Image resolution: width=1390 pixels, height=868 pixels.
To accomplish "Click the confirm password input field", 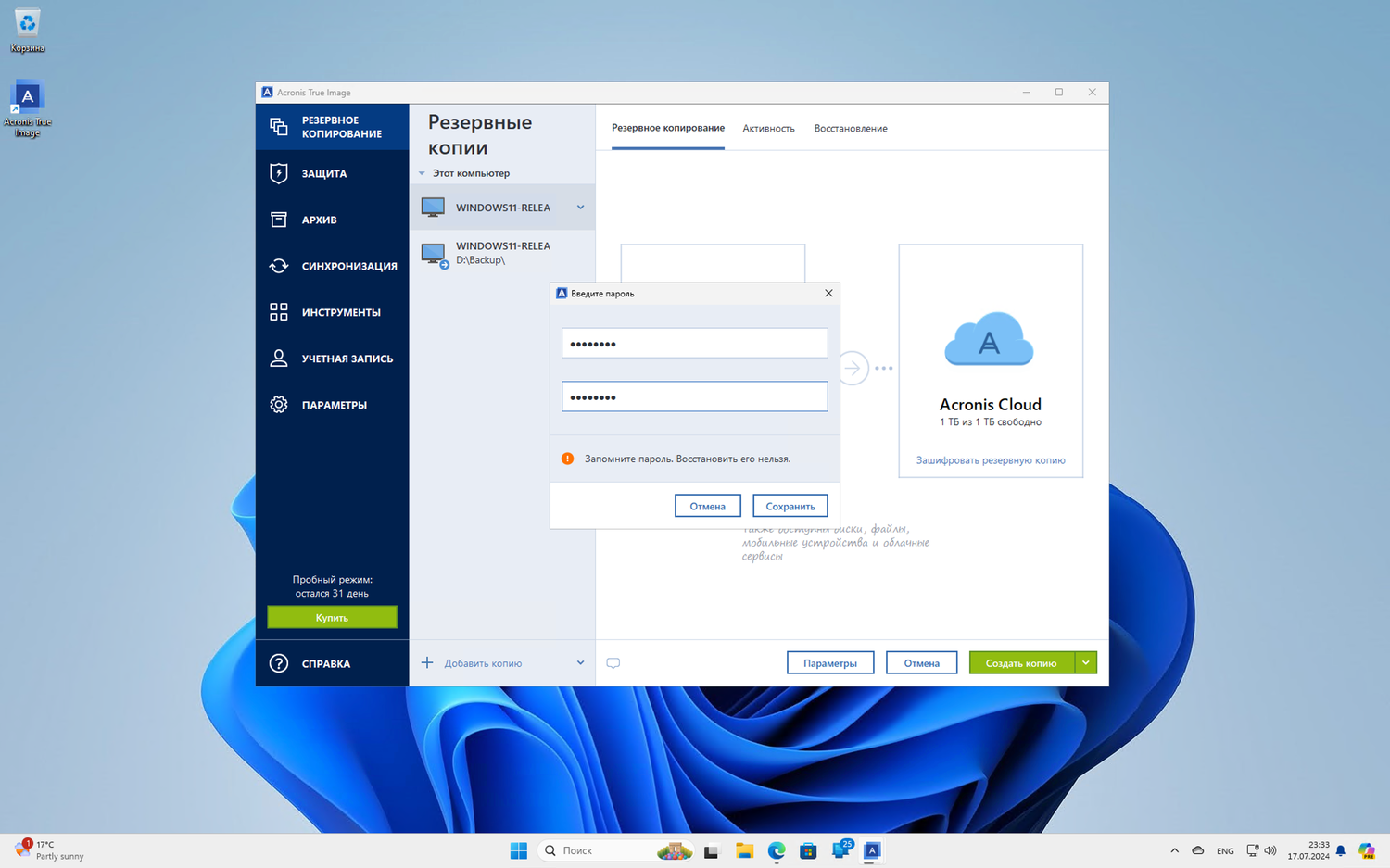I will (694, 396).
